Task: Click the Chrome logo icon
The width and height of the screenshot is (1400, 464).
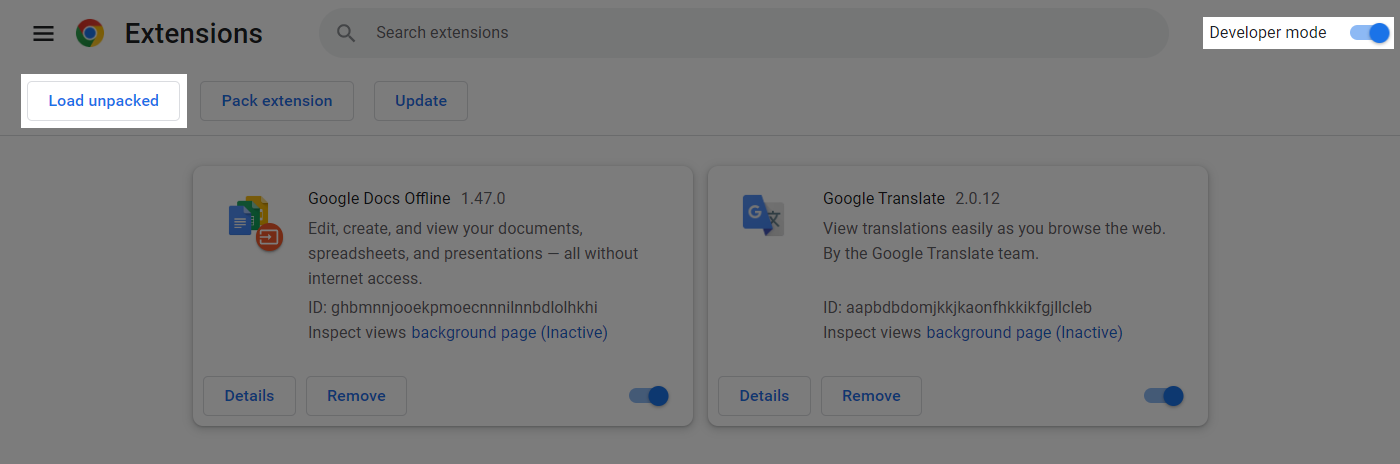Action: tap(90, 33)
